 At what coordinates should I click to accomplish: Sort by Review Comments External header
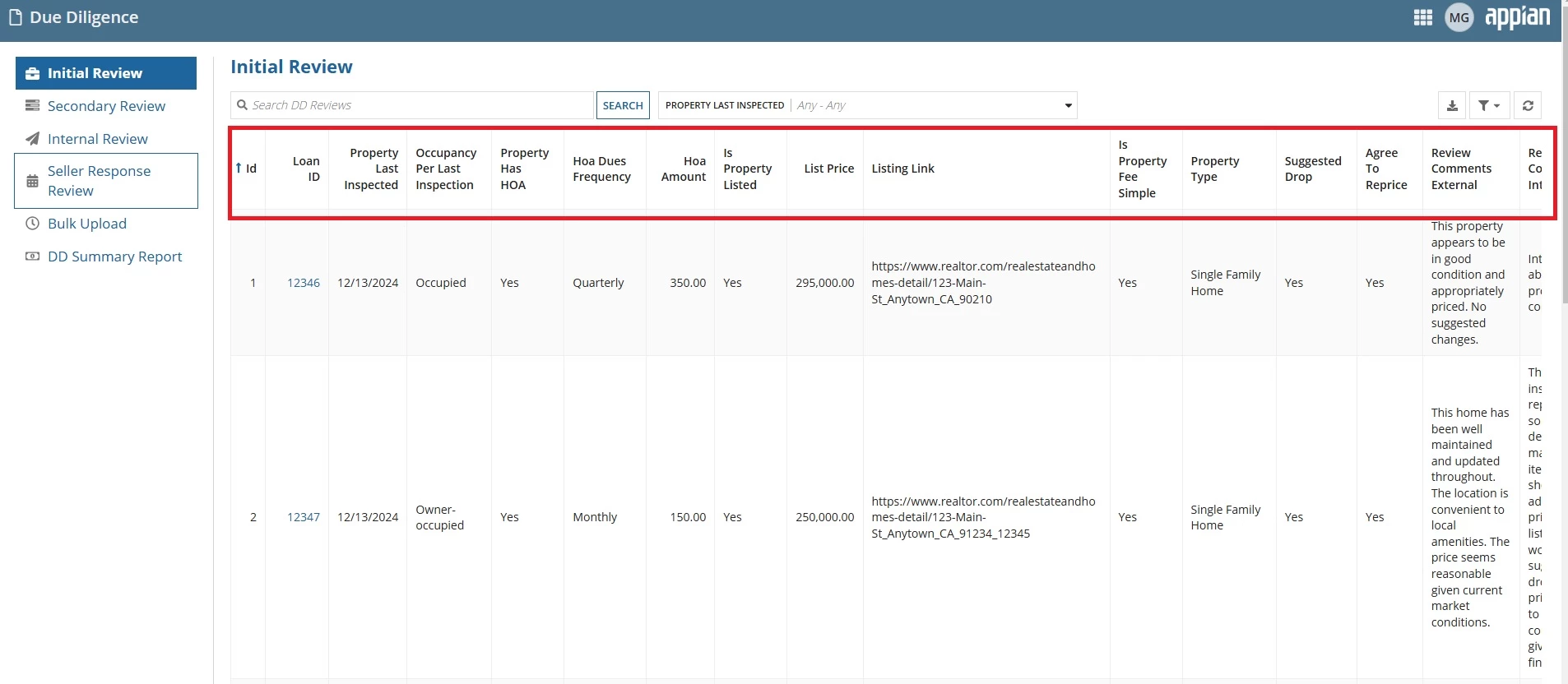[1461, 169]
